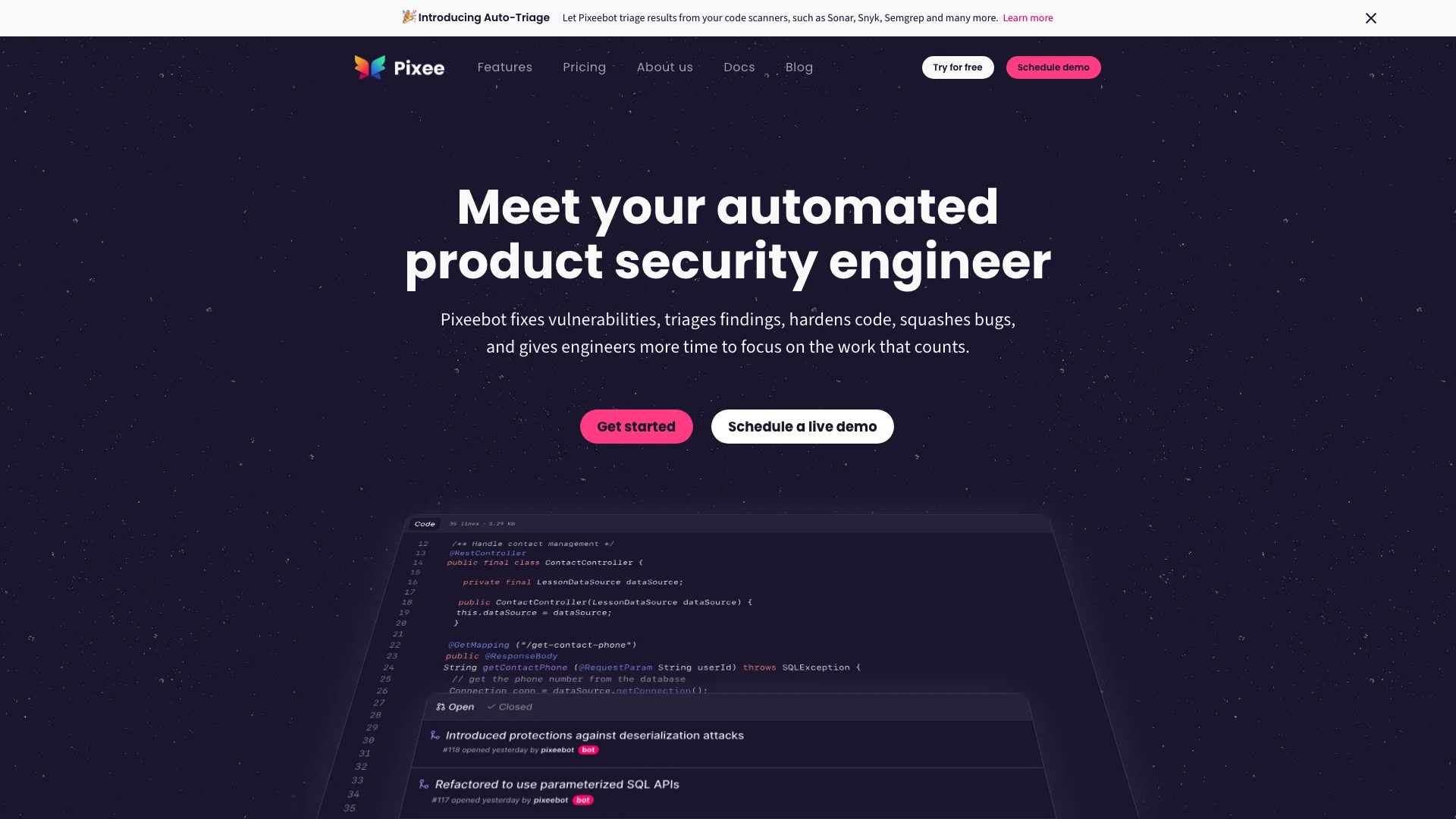The width and height of the screenshot is (1456, 819).
Task: Select the Blog menu item
Action: pyautogui.click(x=799, y=67)
